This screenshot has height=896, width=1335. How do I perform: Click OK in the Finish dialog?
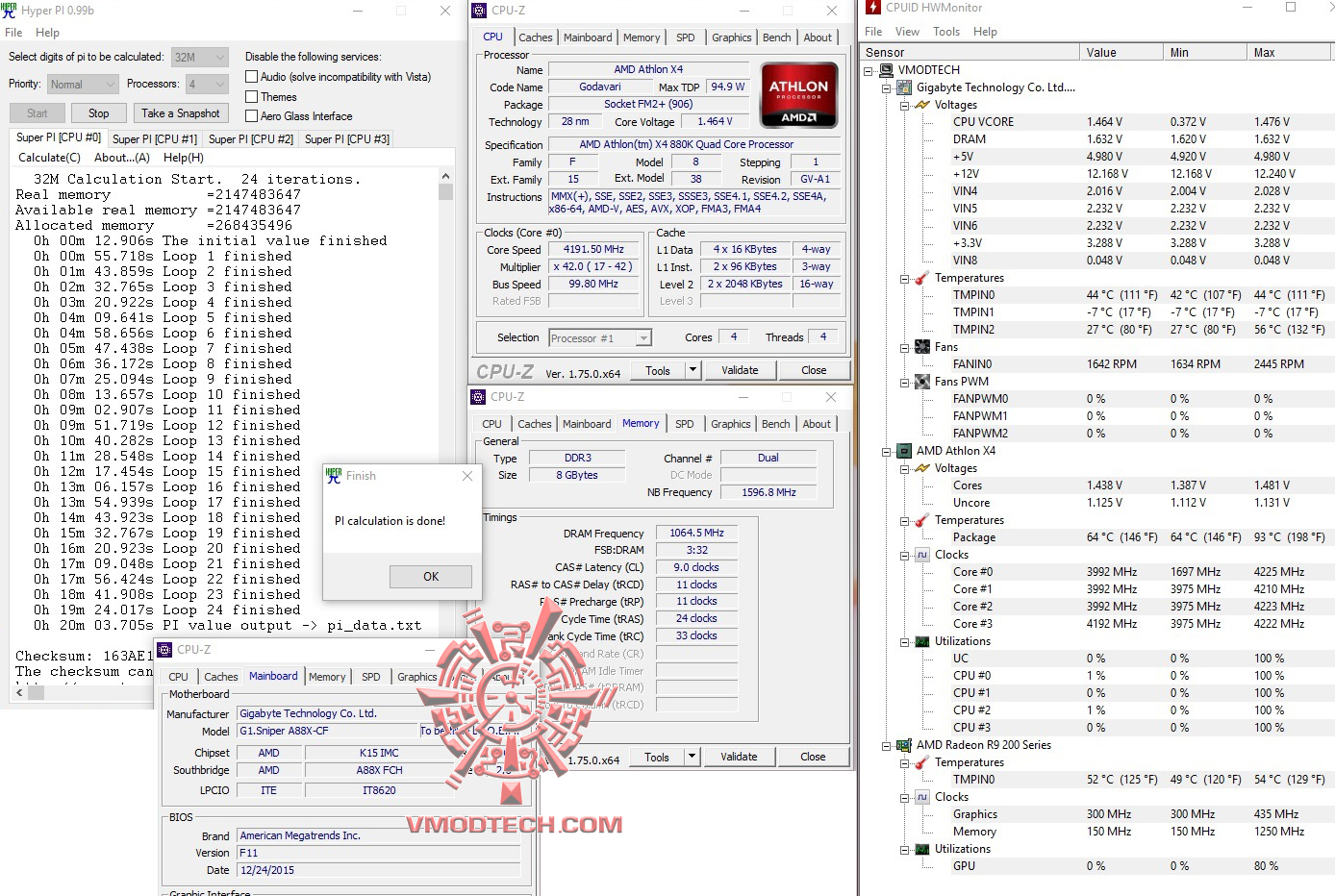point(431,577)
